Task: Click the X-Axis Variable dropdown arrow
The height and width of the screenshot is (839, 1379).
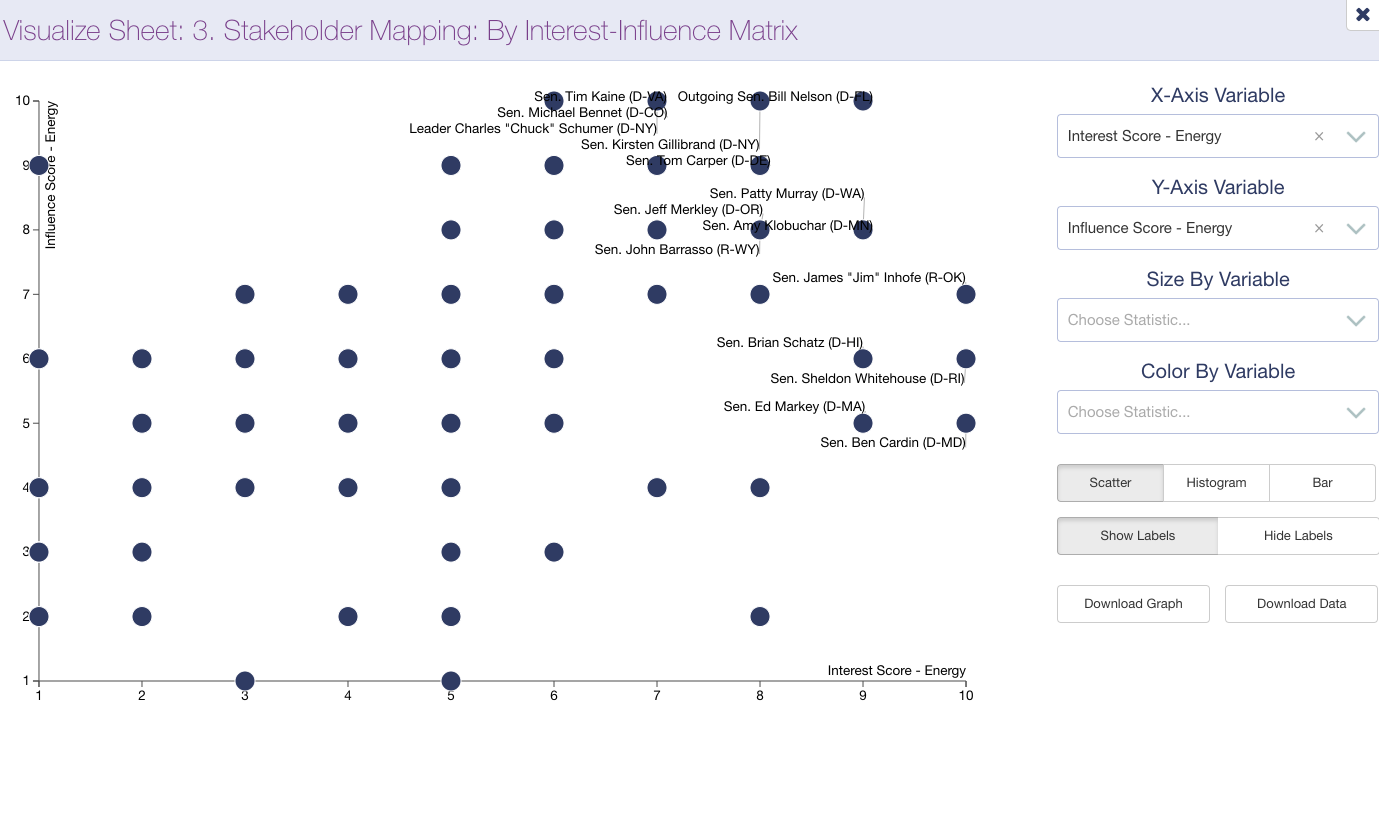Action: point(1356,136)
